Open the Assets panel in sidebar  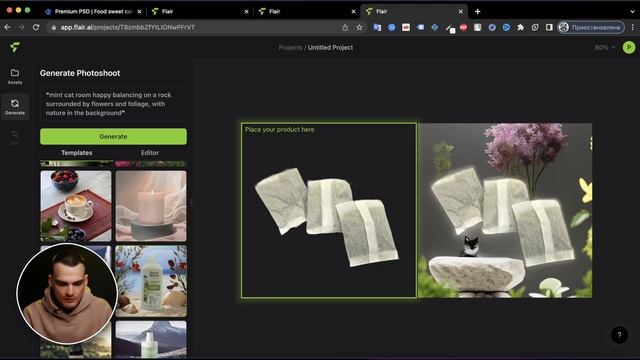click(x=15, y=76)
